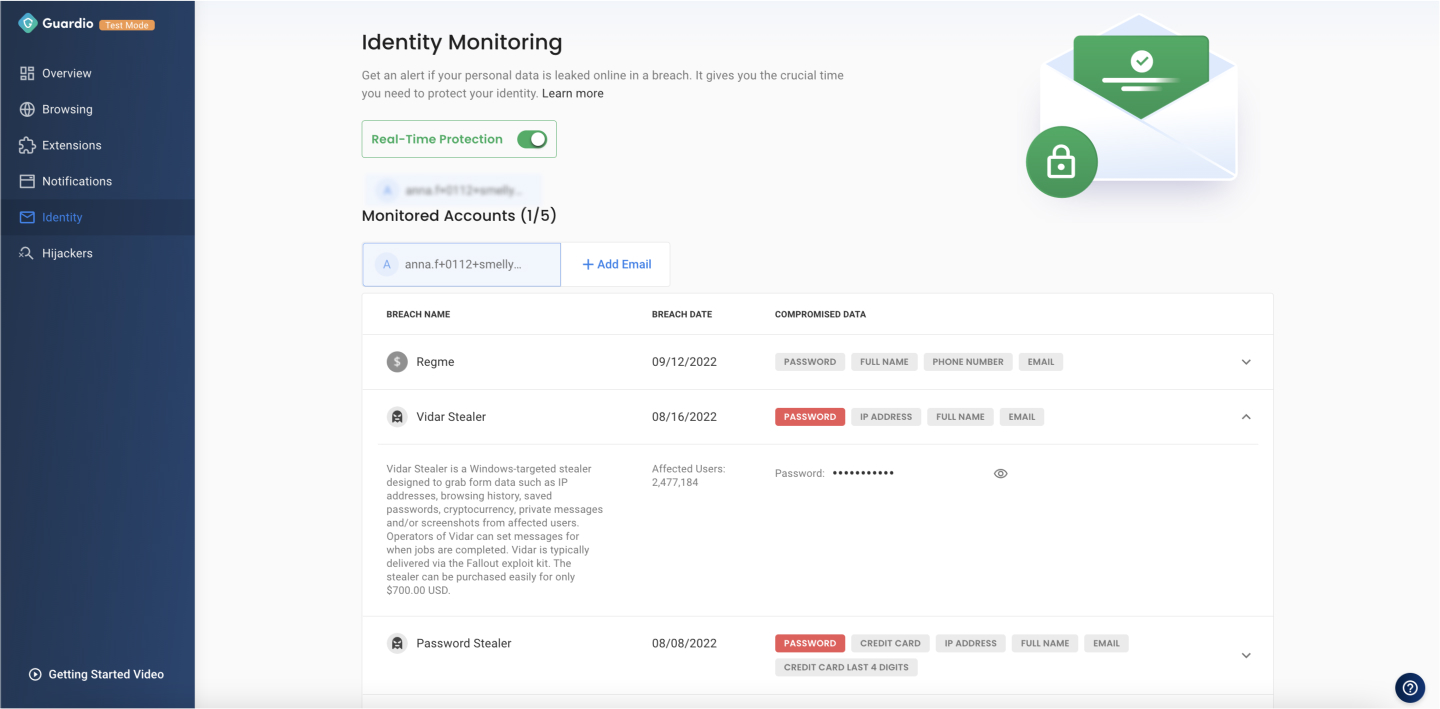Toggle Real-Time Protection switch off
The height and width of the screenshot is (709, 1440).
tap(532, 139)
